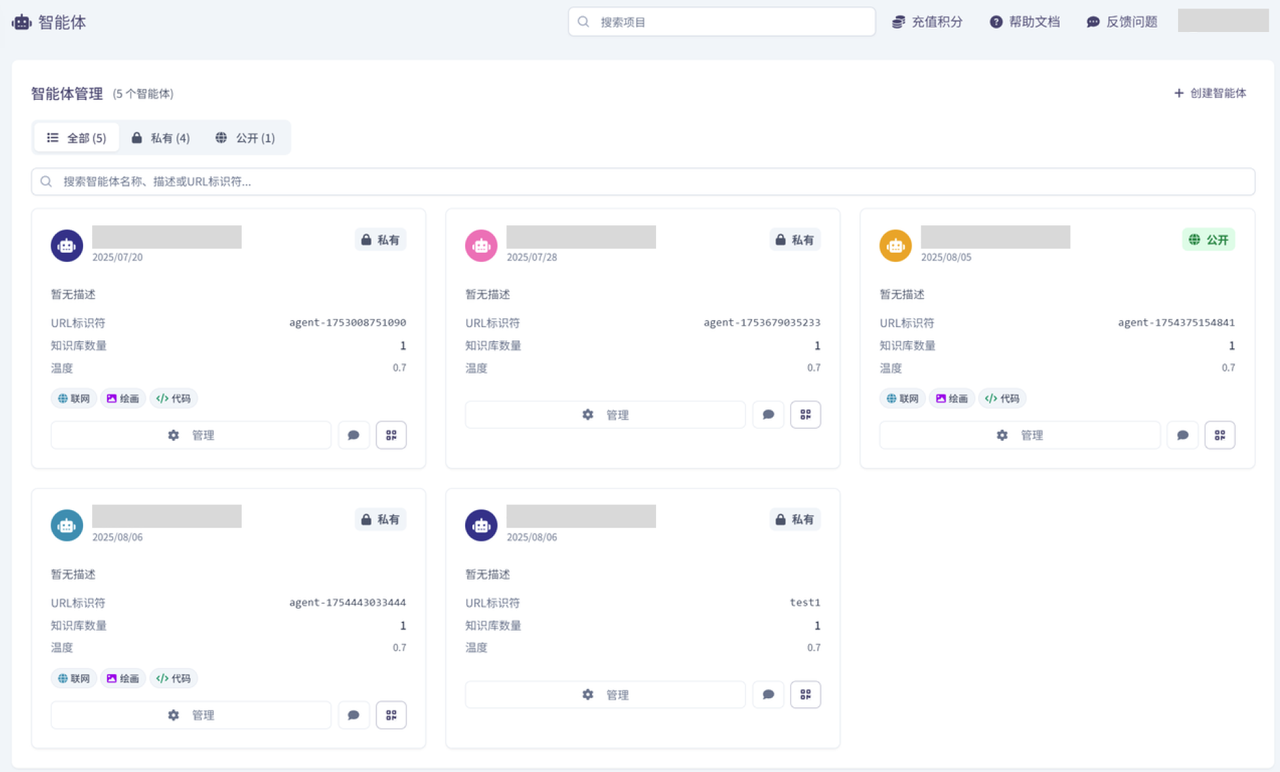Click the 反馈问题 feedback link
1280x772 pixels.
(x=1121, y=20)
